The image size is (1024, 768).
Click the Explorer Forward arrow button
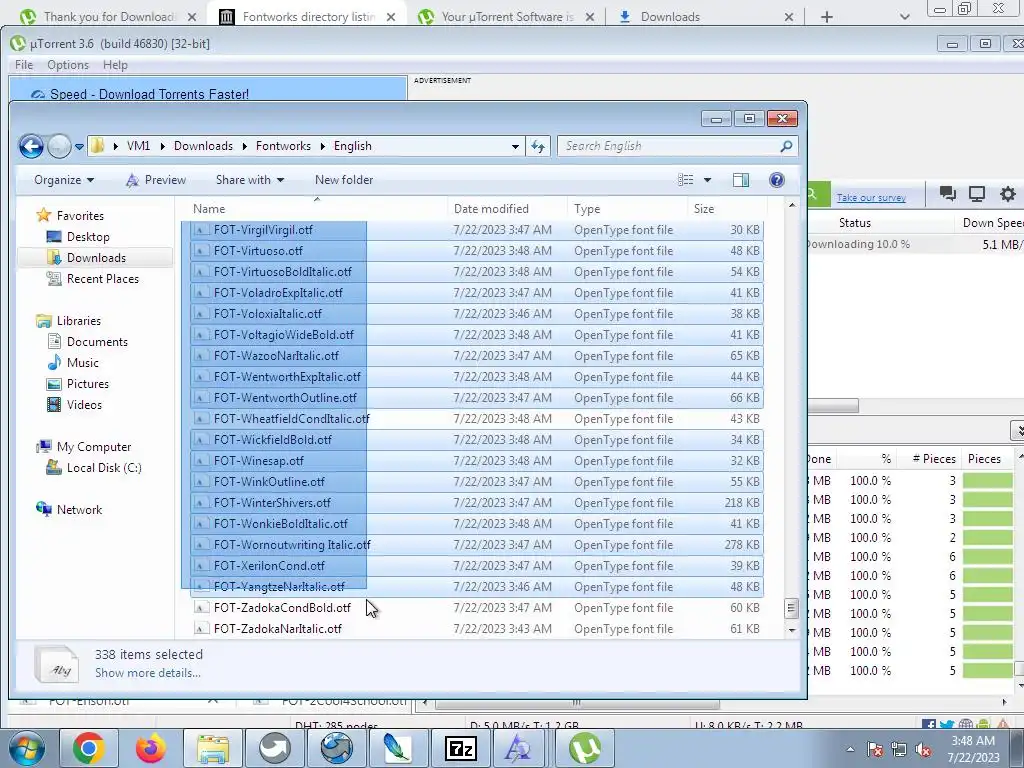(x=59, y=146)
